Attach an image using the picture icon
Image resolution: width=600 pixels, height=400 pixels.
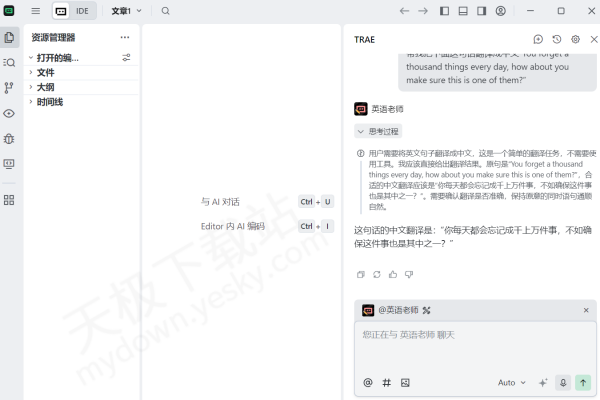pos(405,382)
